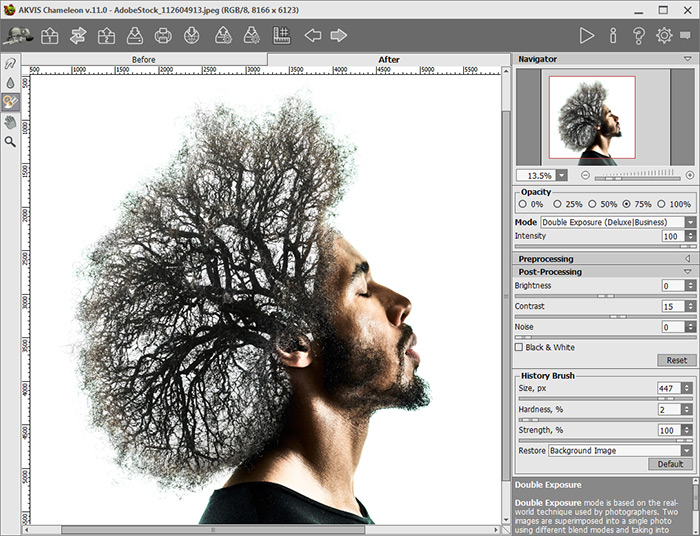This screenshot has width=700, height=536.
Task: Zoom out with navigator minus icon
Action: pos(585,175)
